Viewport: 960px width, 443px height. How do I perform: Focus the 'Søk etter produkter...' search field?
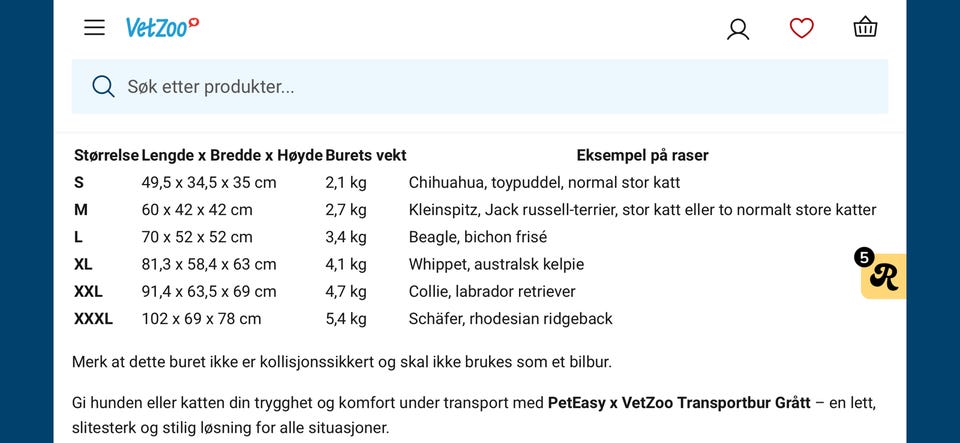479,86
